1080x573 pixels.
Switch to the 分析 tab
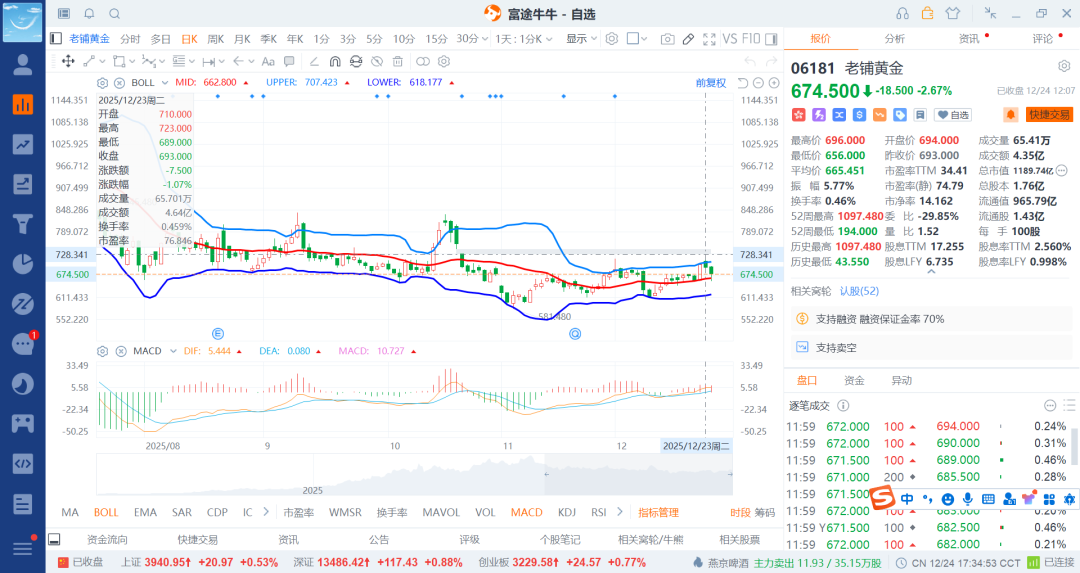click(x=894, y=39)
